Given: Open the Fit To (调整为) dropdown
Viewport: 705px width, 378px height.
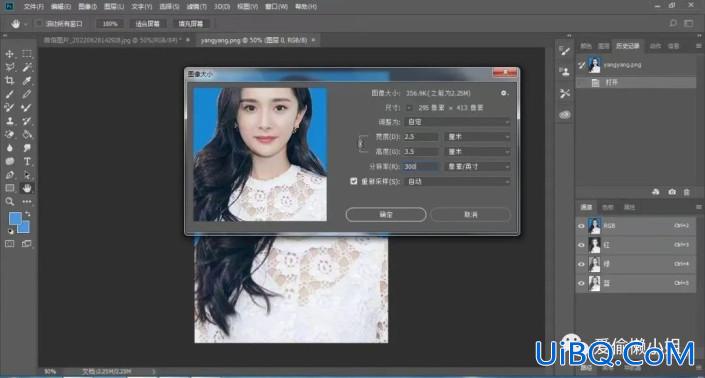Looking at the screenshot, I should 457,122.
